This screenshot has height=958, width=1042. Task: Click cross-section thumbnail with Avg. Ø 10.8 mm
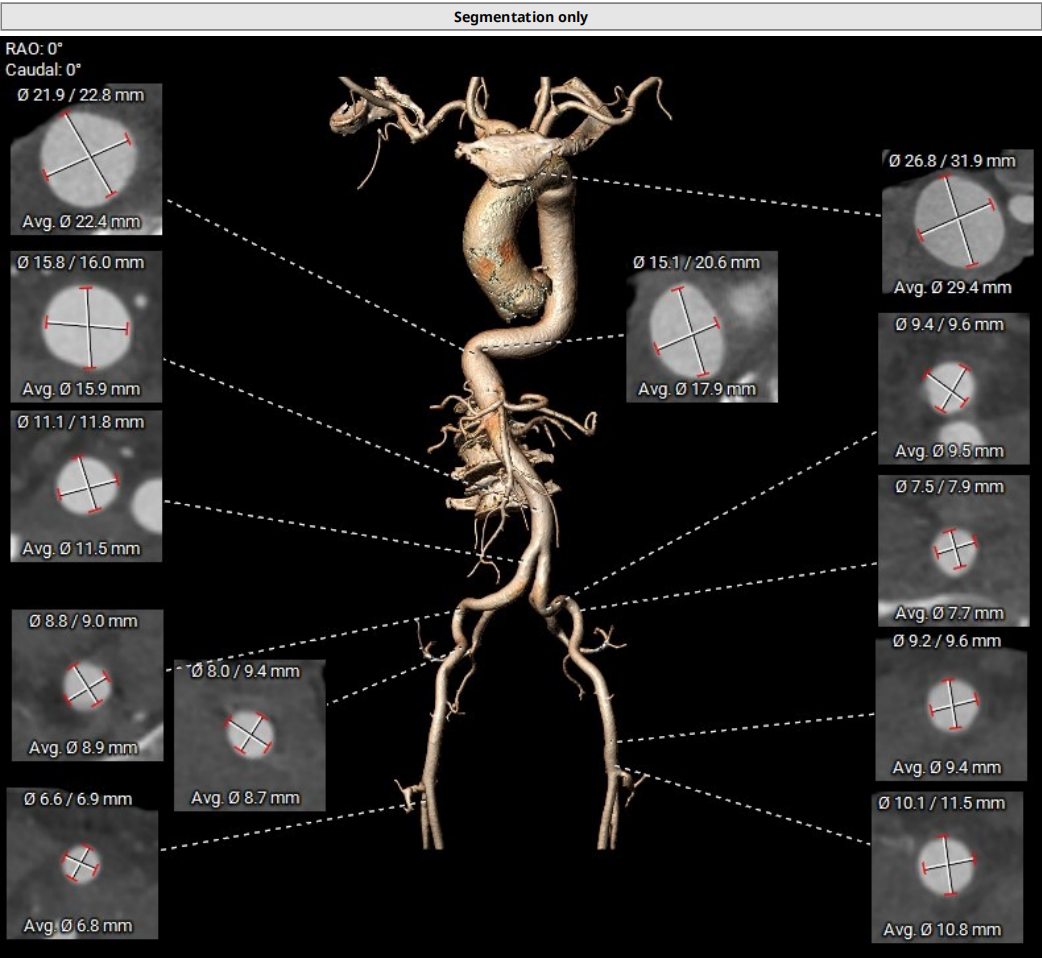pyautogui.click(x=946, y=866)
